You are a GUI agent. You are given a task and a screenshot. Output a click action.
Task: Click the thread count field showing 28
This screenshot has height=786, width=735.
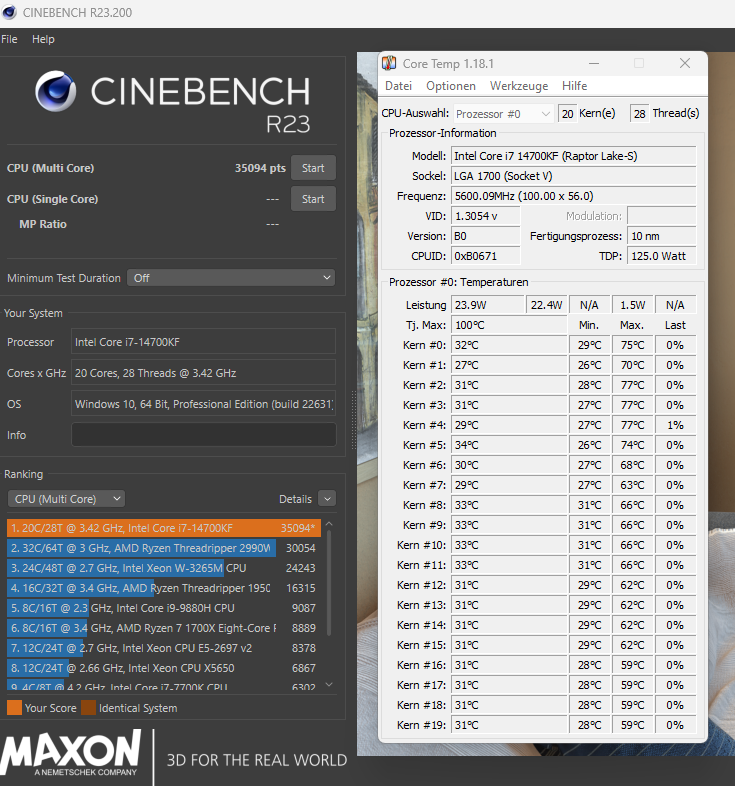click(x=639, y=114)
